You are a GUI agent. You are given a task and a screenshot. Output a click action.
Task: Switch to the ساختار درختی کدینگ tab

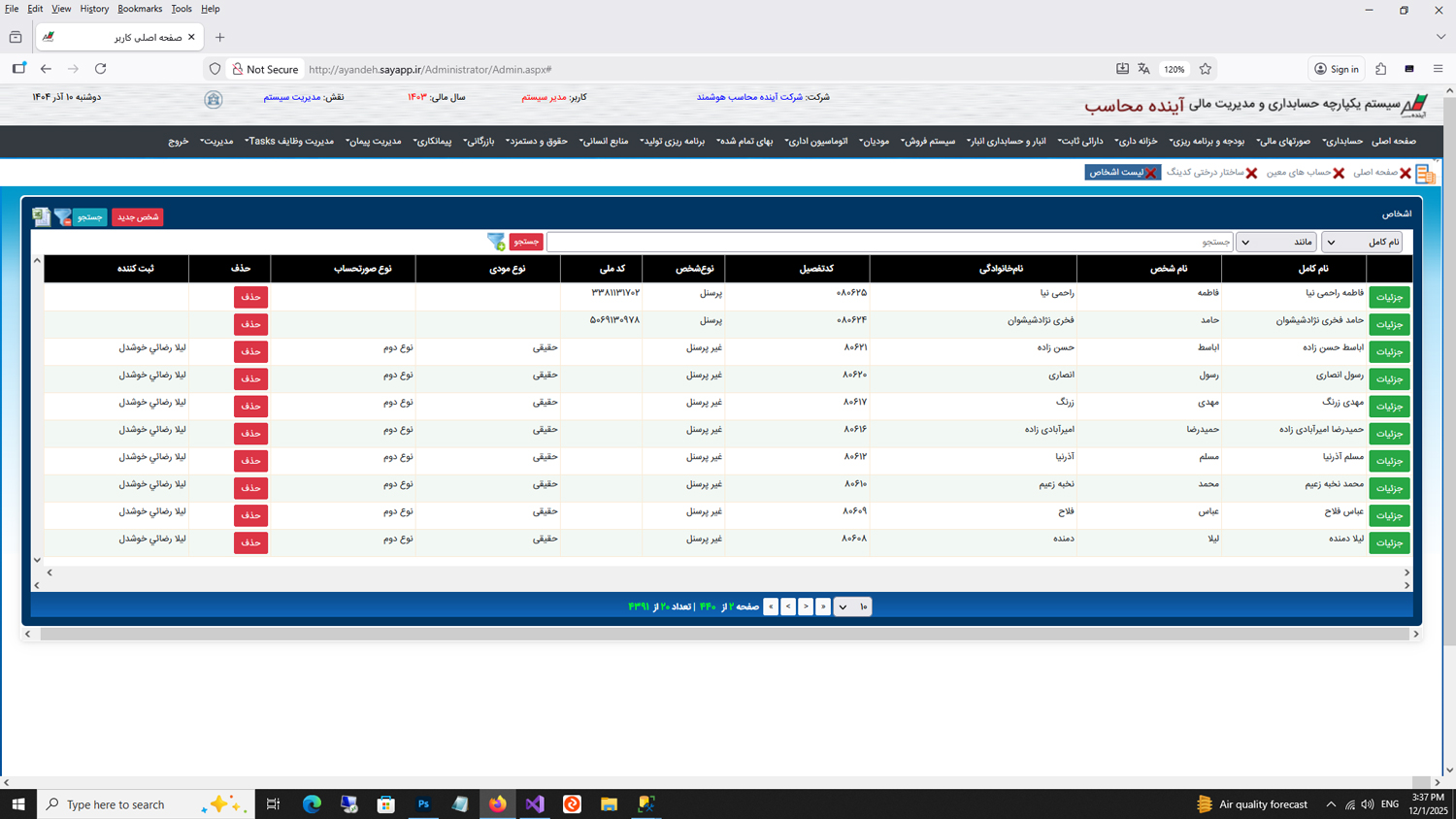pos(1205,172)
